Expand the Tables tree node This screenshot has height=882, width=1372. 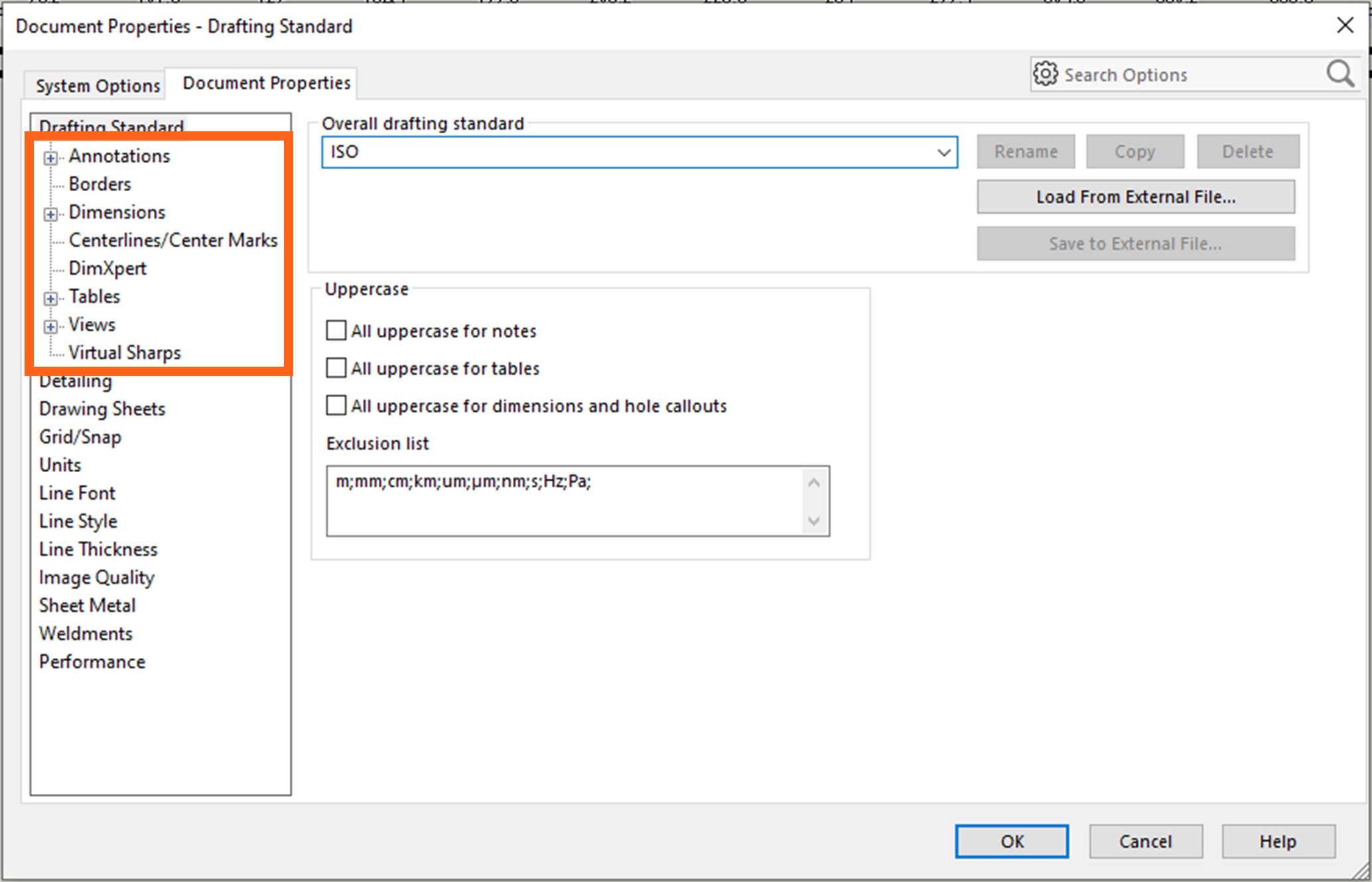click(x=50, y=298)
